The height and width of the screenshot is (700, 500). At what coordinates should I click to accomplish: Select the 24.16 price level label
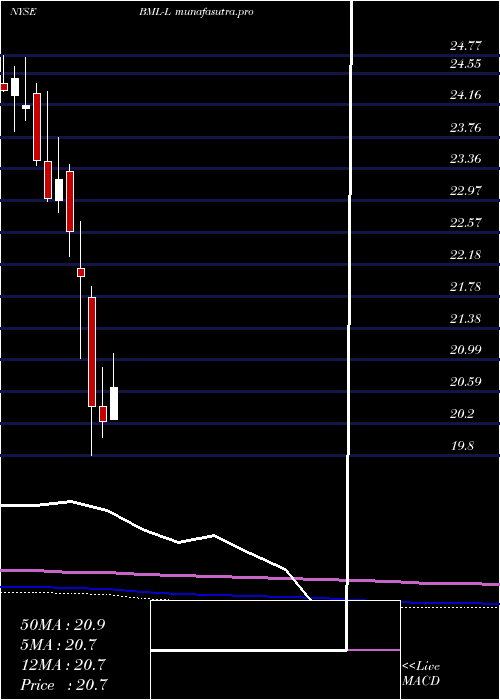pos(465,95)
